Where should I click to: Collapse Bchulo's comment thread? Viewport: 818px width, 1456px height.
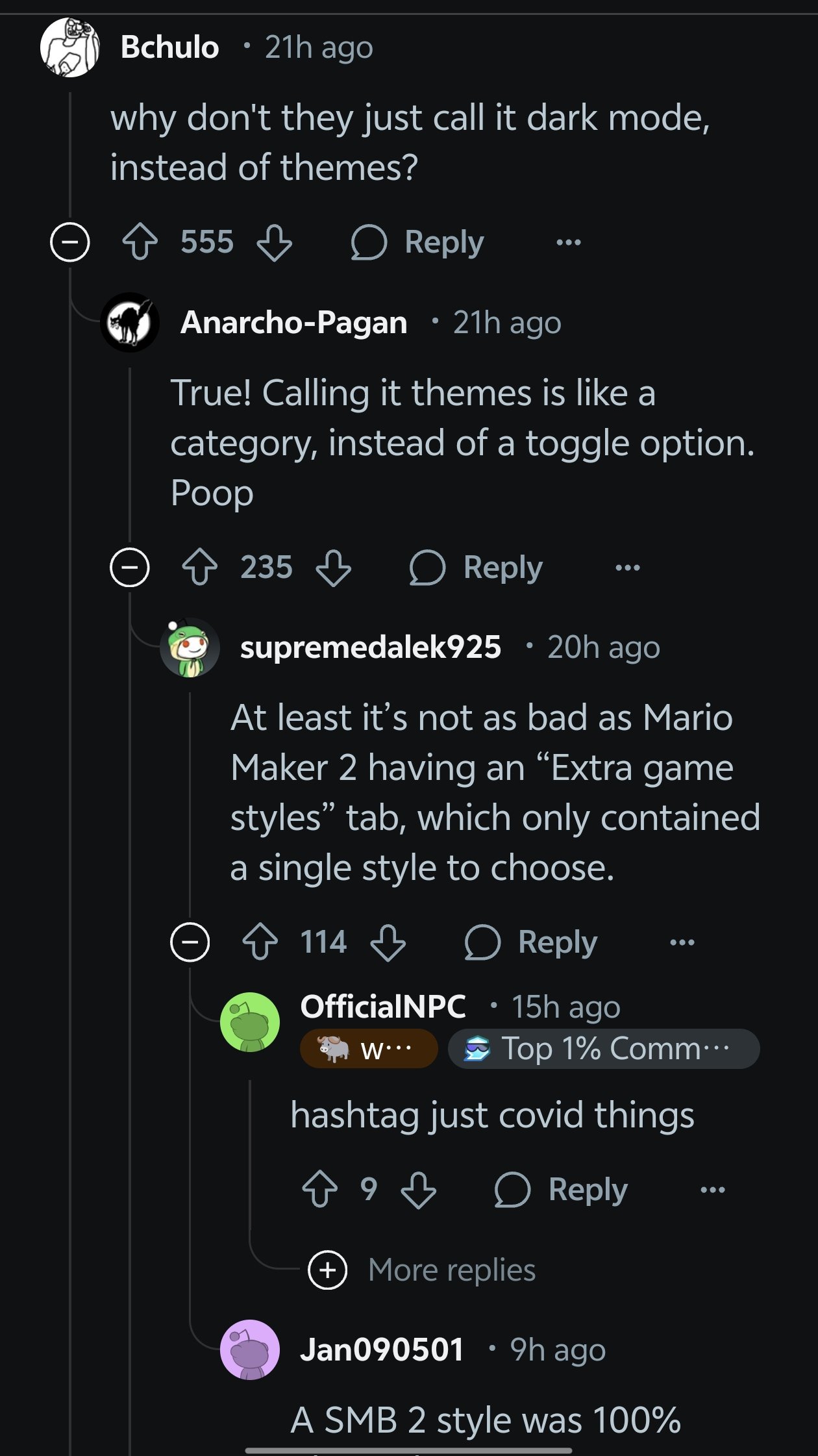70,242
